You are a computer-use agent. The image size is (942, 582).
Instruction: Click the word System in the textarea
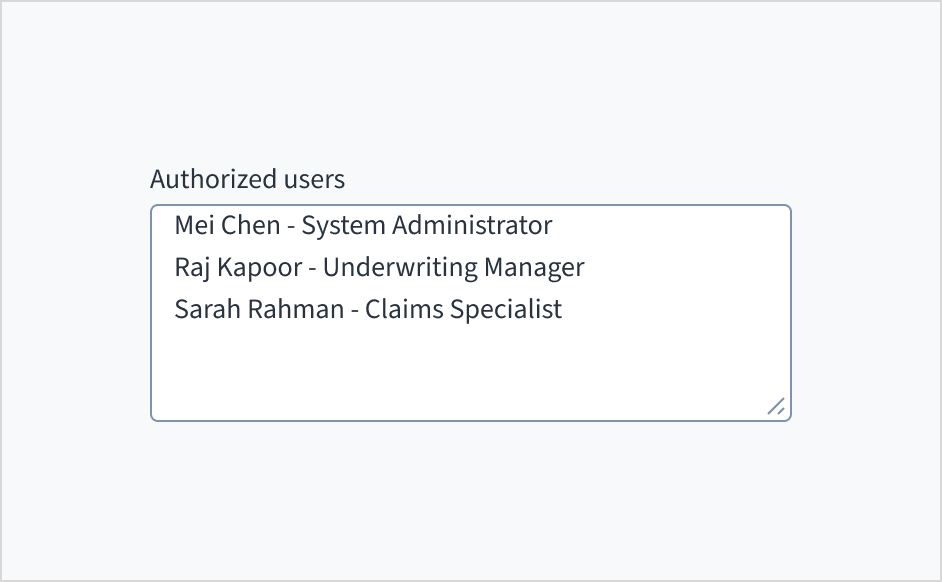click(343, 225)
